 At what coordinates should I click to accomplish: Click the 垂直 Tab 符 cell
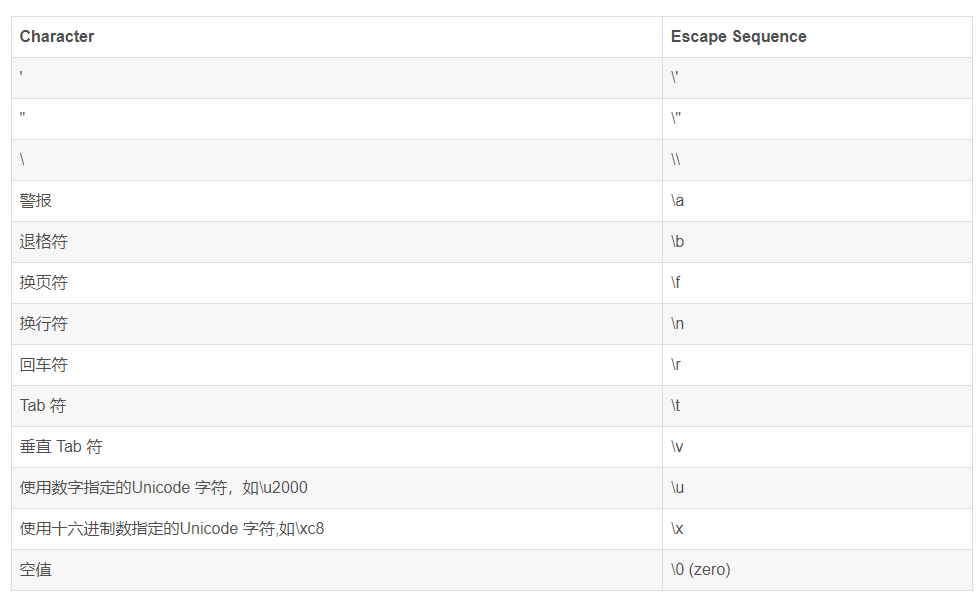336,447
